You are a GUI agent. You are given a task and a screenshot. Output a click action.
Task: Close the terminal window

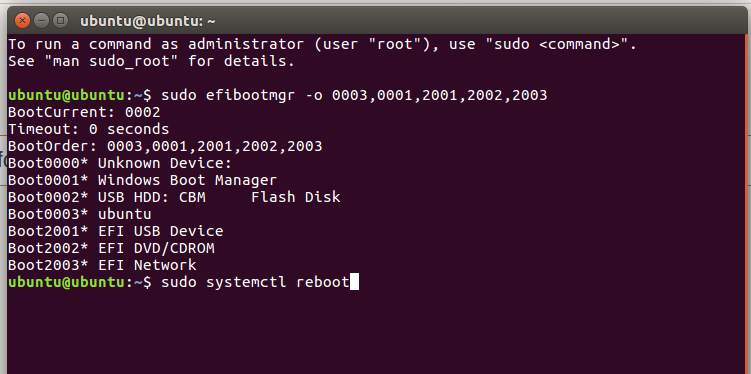[x=22, y=21]
